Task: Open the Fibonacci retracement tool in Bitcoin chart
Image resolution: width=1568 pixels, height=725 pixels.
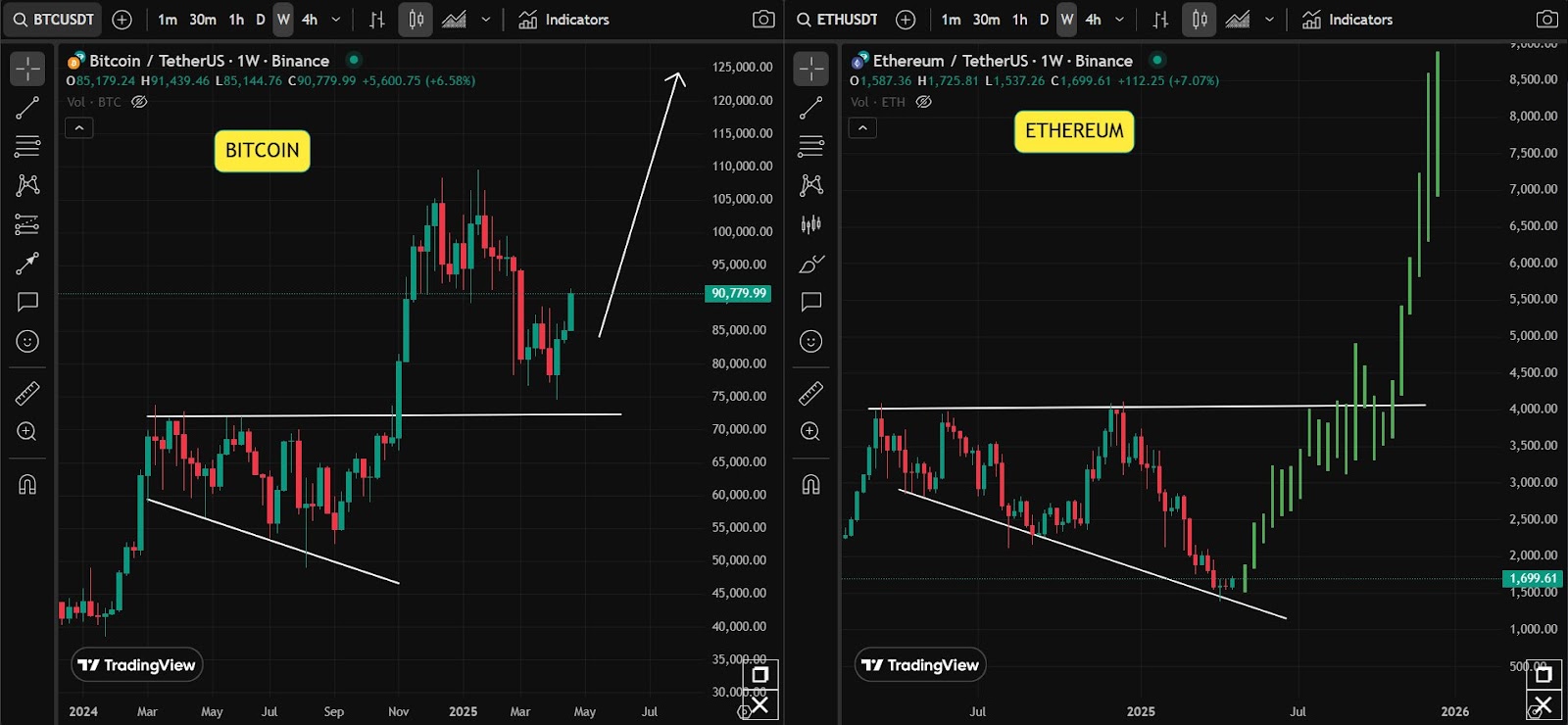Action: (x=27, y=147)
